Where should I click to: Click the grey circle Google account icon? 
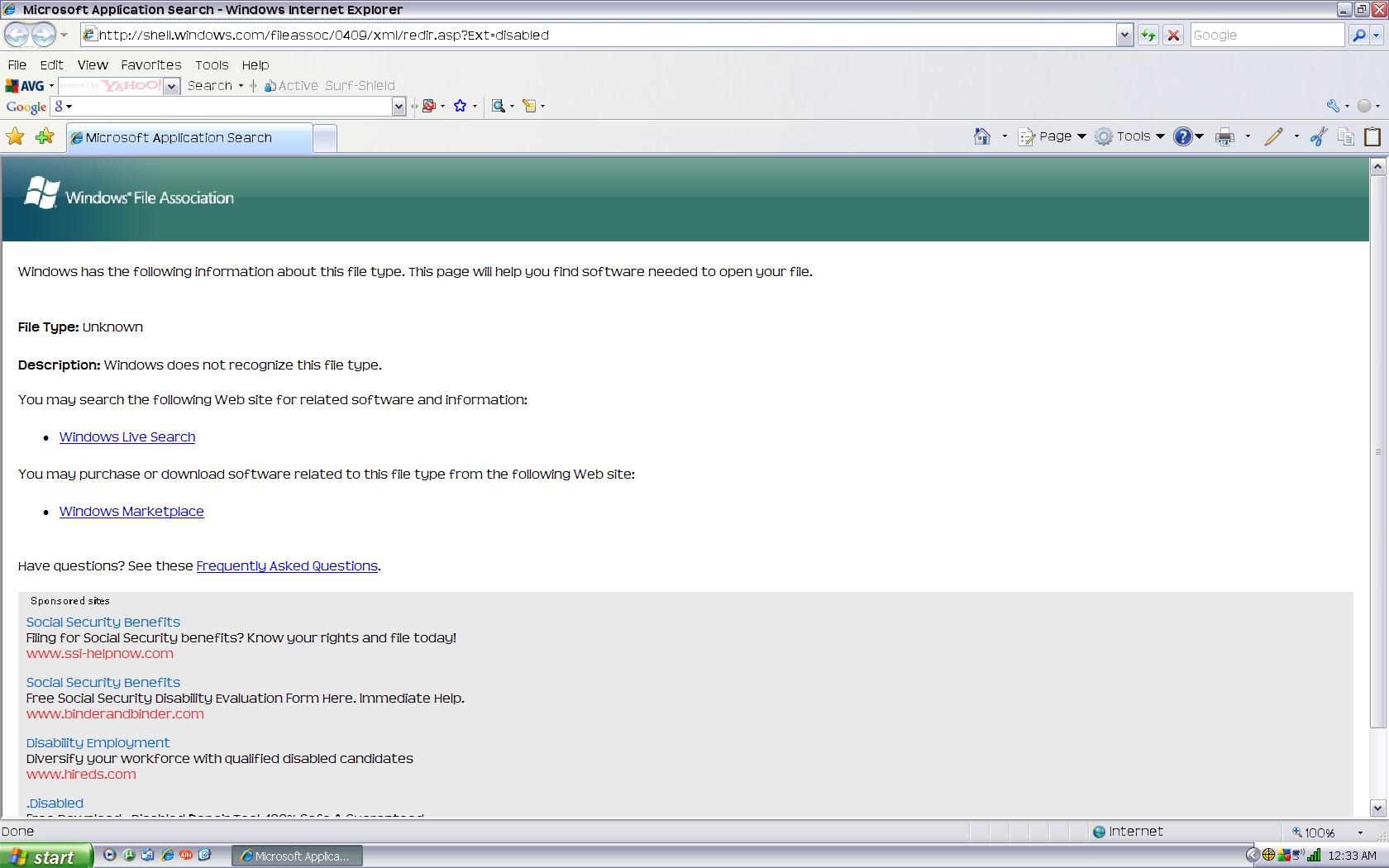[1364, 106]
